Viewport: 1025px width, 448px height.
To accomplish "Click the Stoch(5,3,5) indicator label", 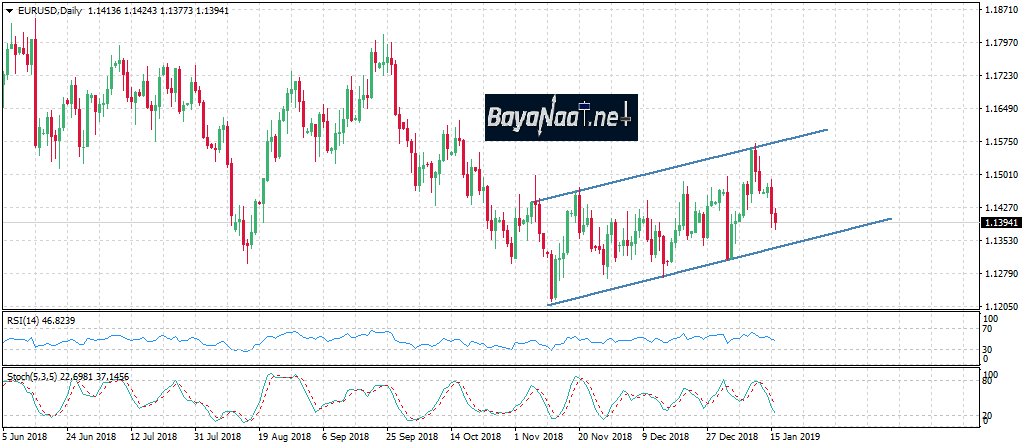I will click(32, 375).
